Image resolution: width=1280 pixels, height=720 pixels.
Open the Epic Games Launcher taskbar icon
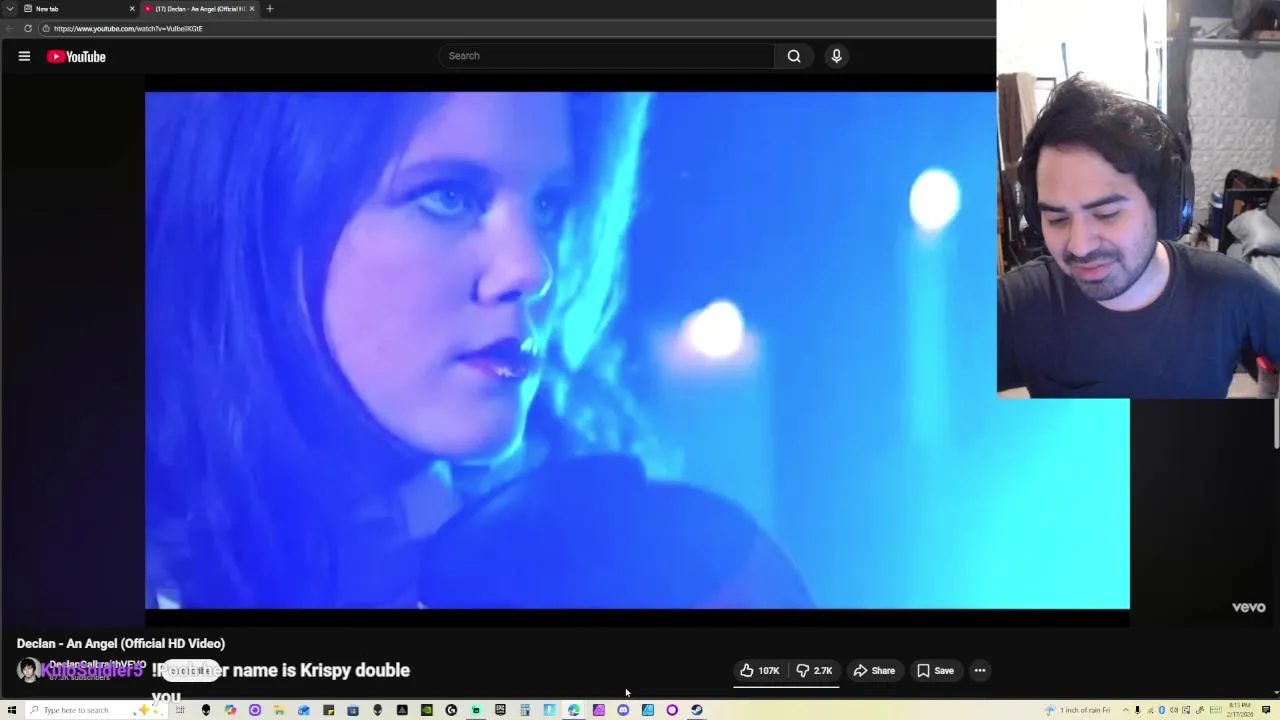point(500,710)
